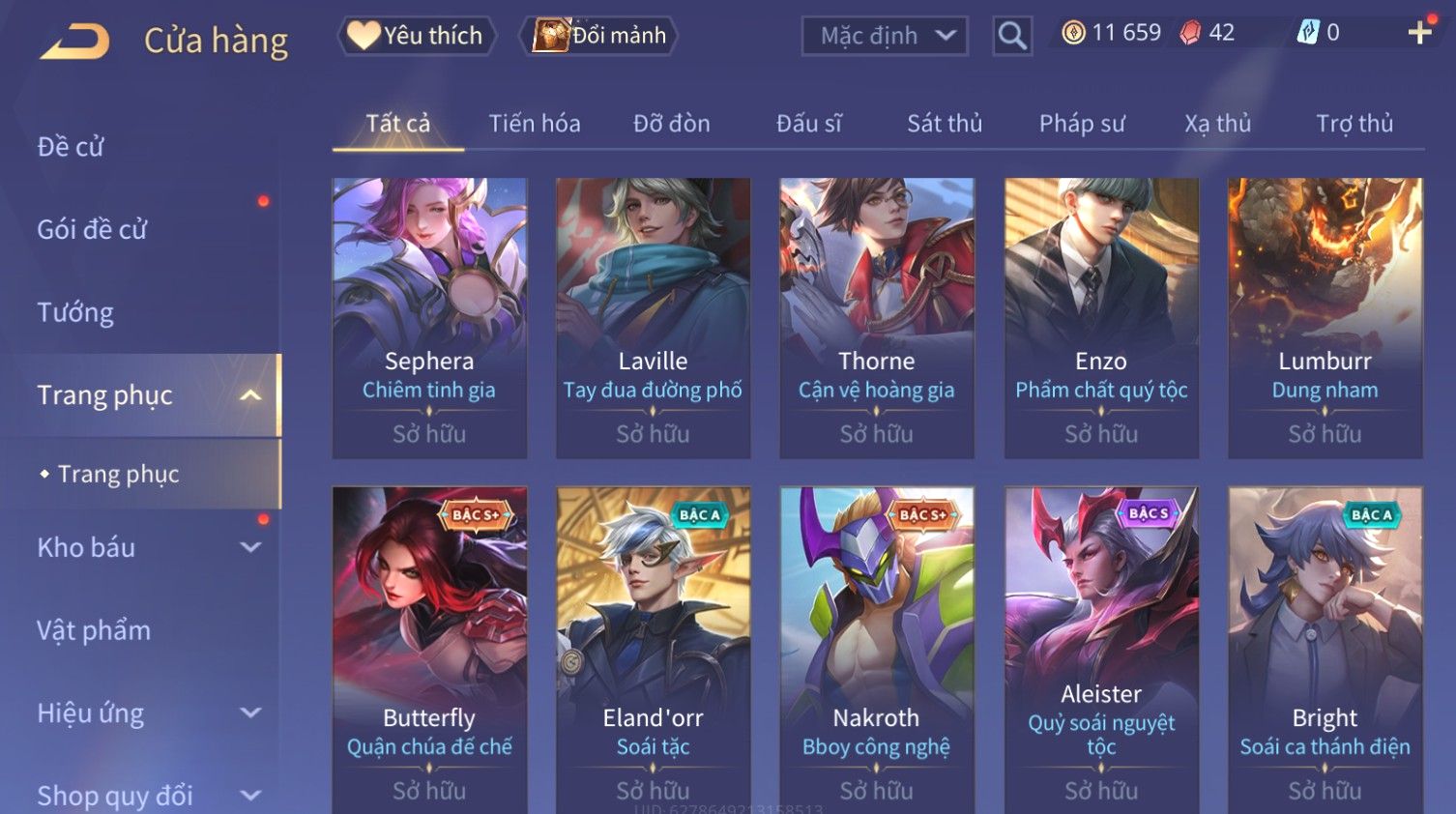Open the search magnifier icon
The height and width of the screenshot is (814, 1456).
point(1012,36)
